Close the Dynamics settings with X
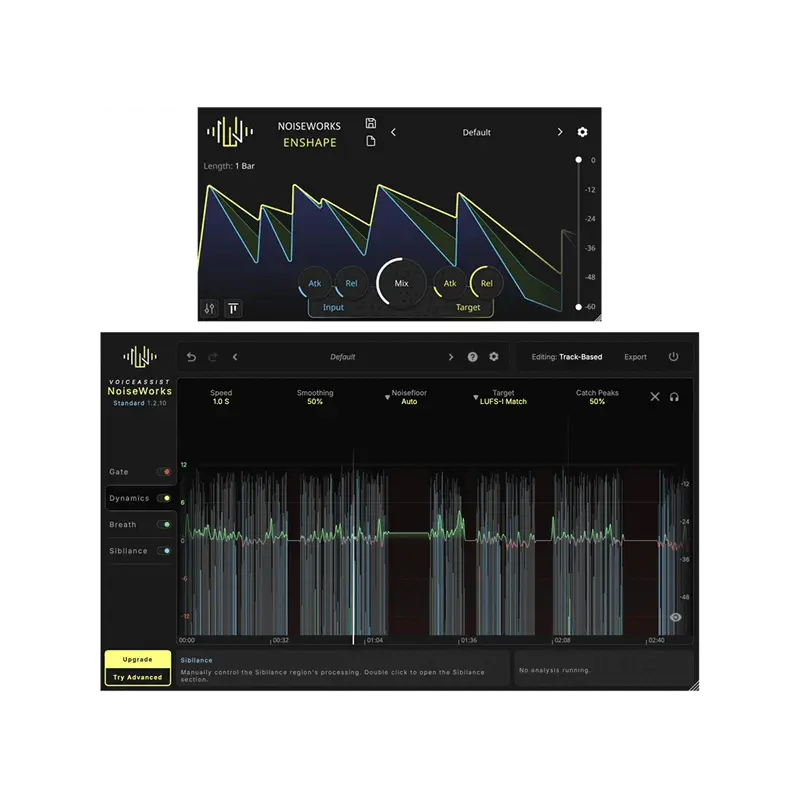This screenshot has width=800, height=800. tap(655, 397)
